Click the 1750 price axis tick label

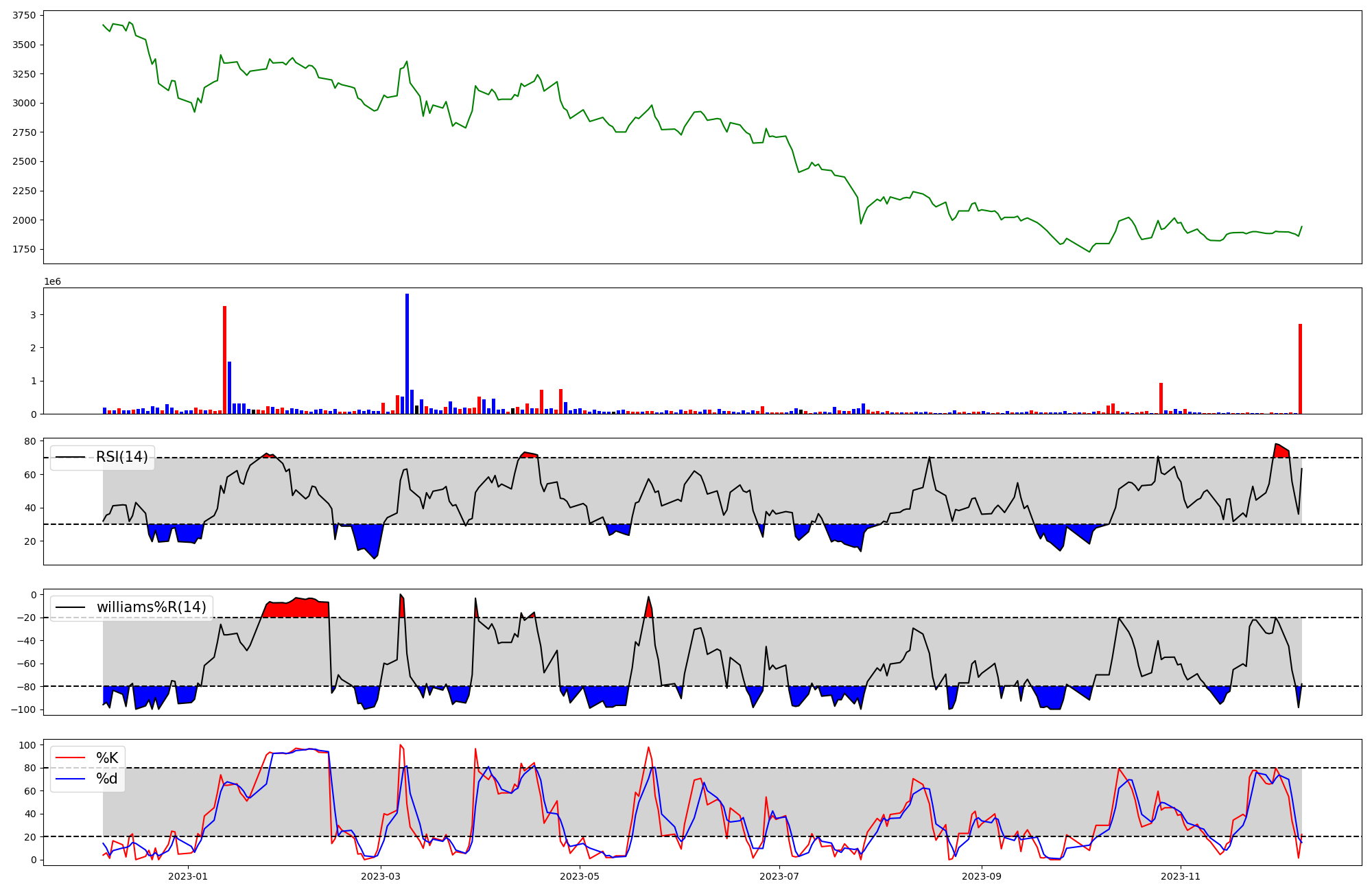pos(24,249)
